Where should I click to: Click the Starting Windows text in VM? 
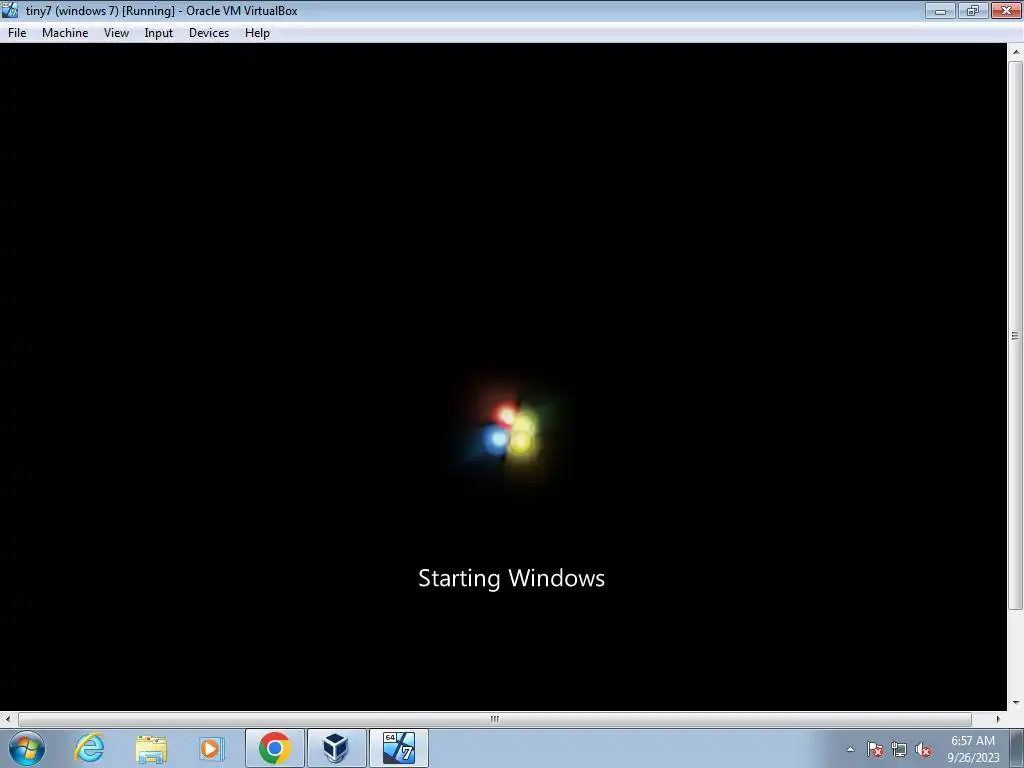pyautogui.click(x=511, y=579)
